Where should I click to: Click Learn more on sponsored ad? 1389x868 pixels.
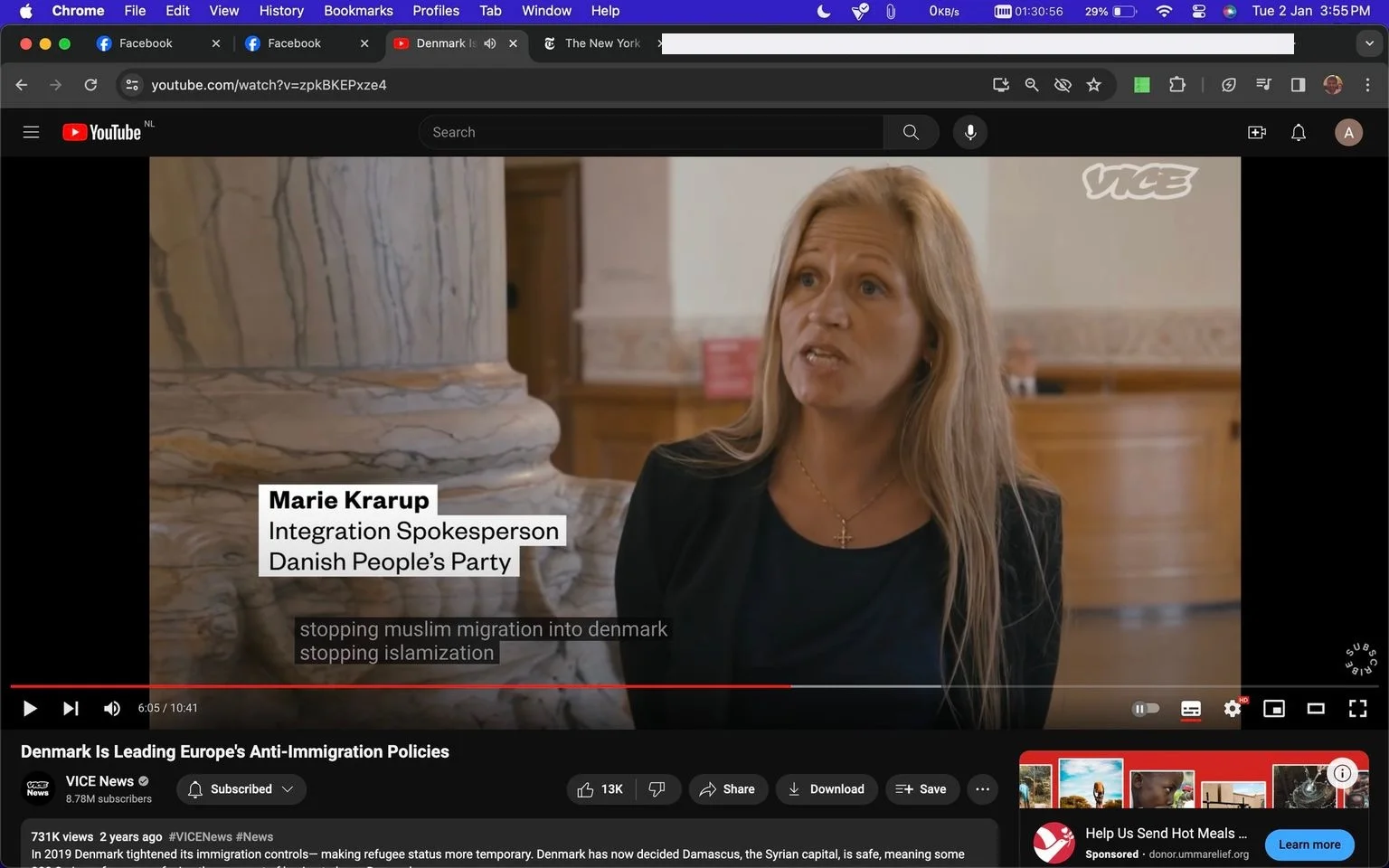click(1309, 844)
